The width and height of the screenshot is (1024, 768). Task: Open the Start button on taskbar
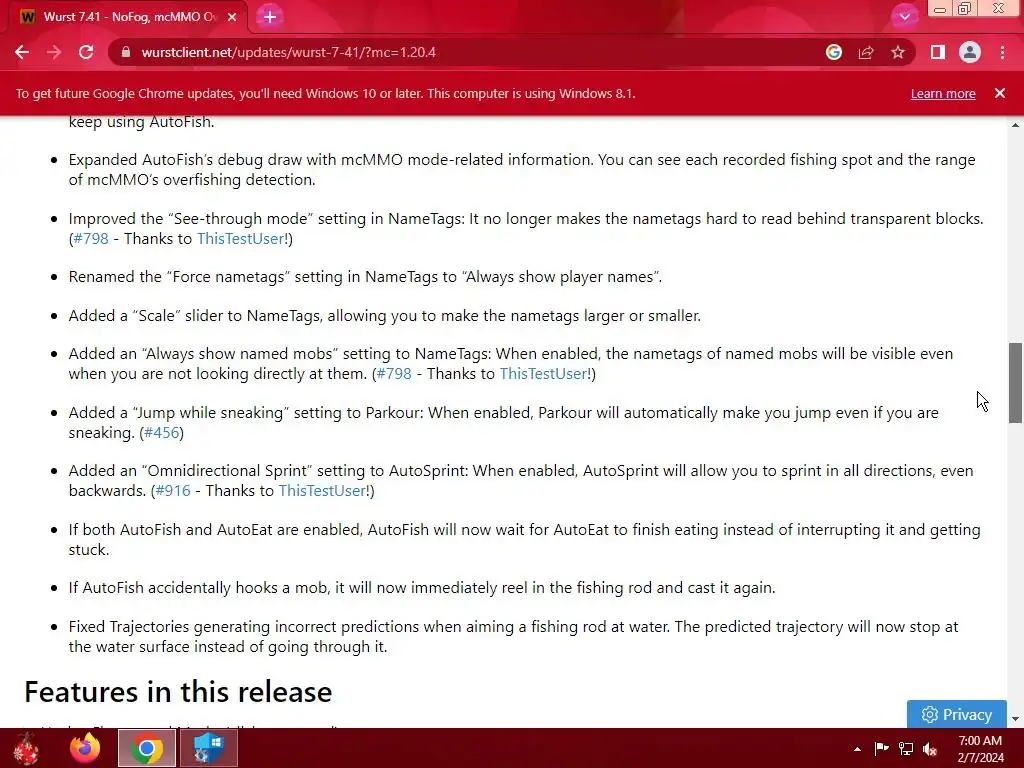pos(26,748)
